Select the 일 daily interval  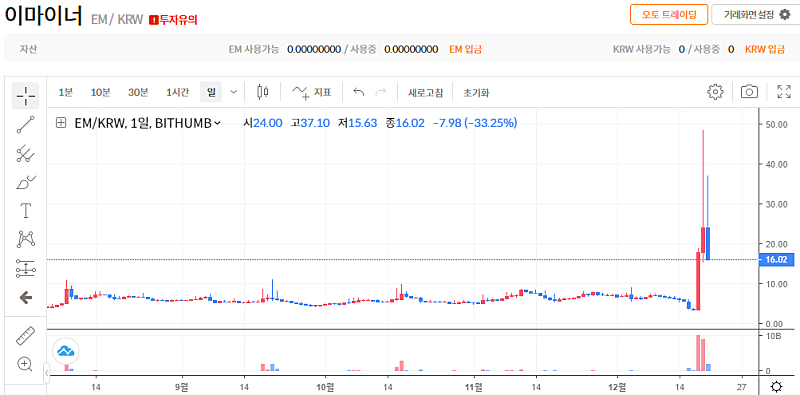pyautogui.click(x=211, y=92)
